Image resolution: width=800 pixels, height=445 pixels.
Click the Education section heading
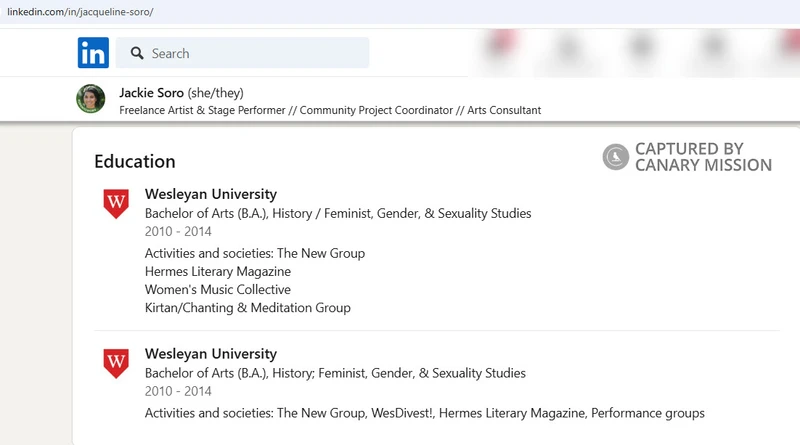pos(135,161)
